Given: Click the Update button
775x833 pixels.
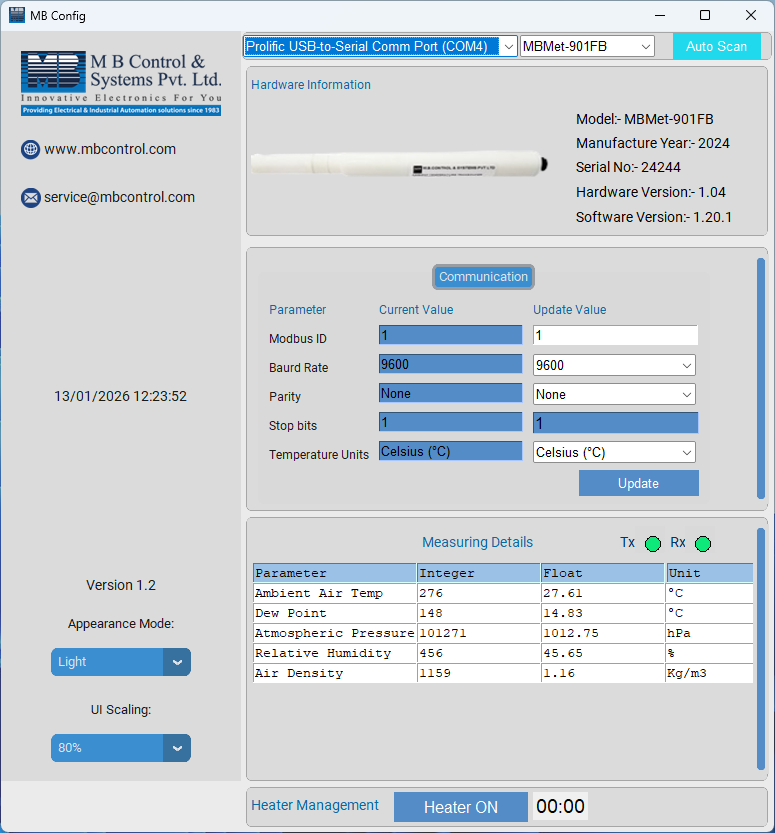Looking at the screenshot, I should pos(638,483).
